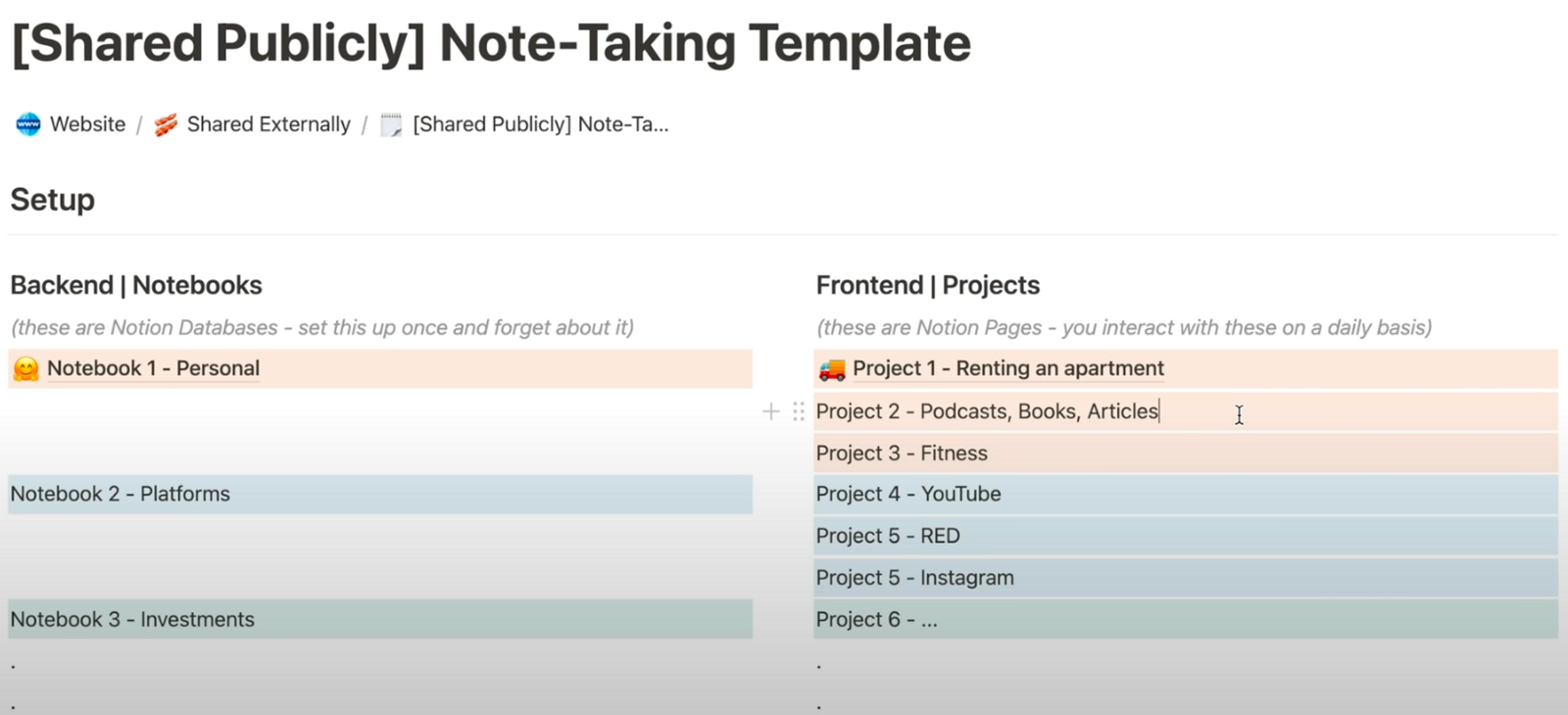The height and width of the screenshot is (715, 1568).
Task: Click the globe icon next to Website breadcrumb
Action: point(26,123)
